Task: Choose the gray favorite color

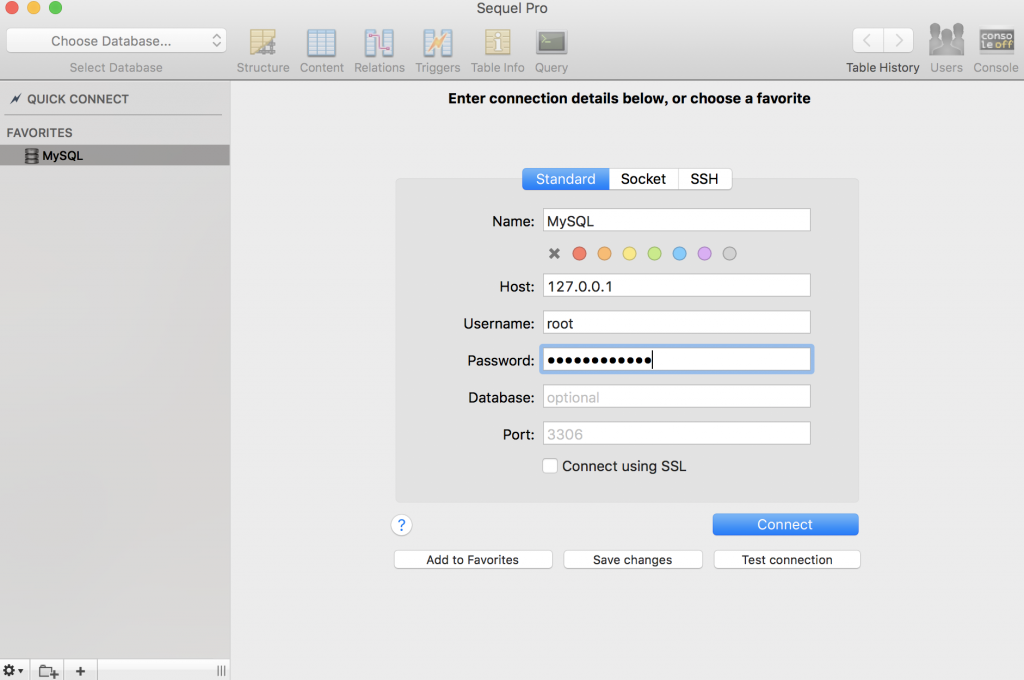Action: click(x=729, y=253)
